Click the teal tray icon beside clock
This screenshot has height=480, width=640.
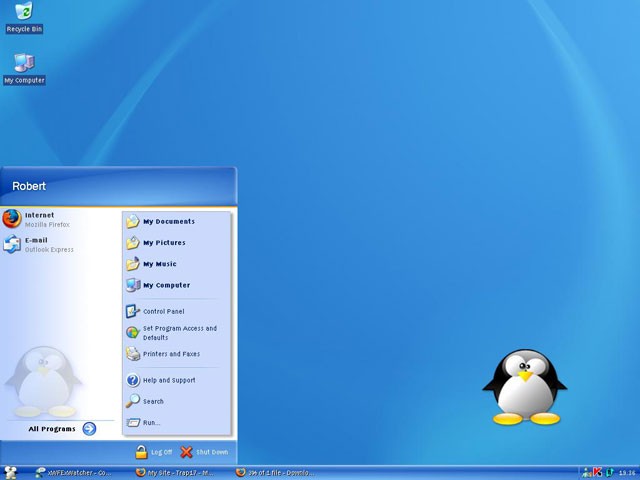pos(610,473)
